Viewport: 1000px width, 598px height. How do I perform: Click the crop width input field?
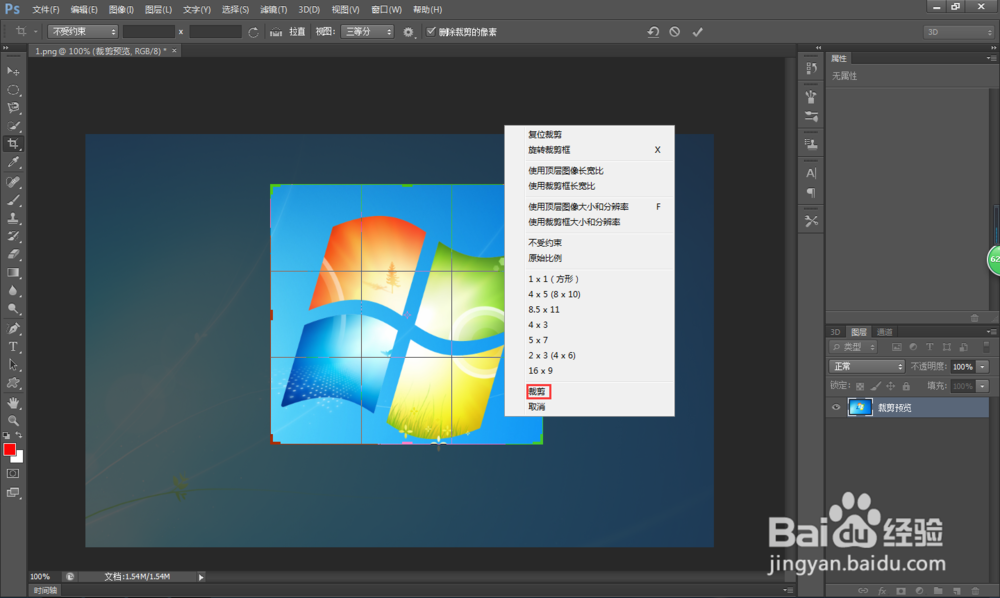point(149,31)
